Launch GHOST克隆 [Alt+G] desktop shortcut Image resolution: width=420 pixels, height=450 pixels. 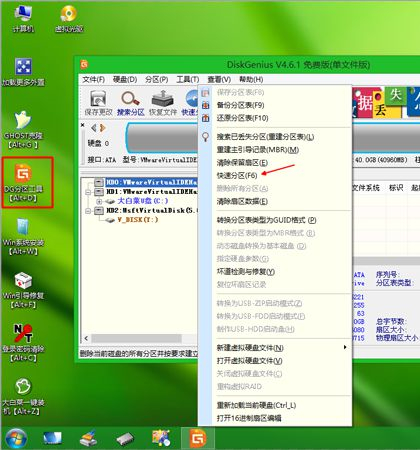tap(23, 130)
